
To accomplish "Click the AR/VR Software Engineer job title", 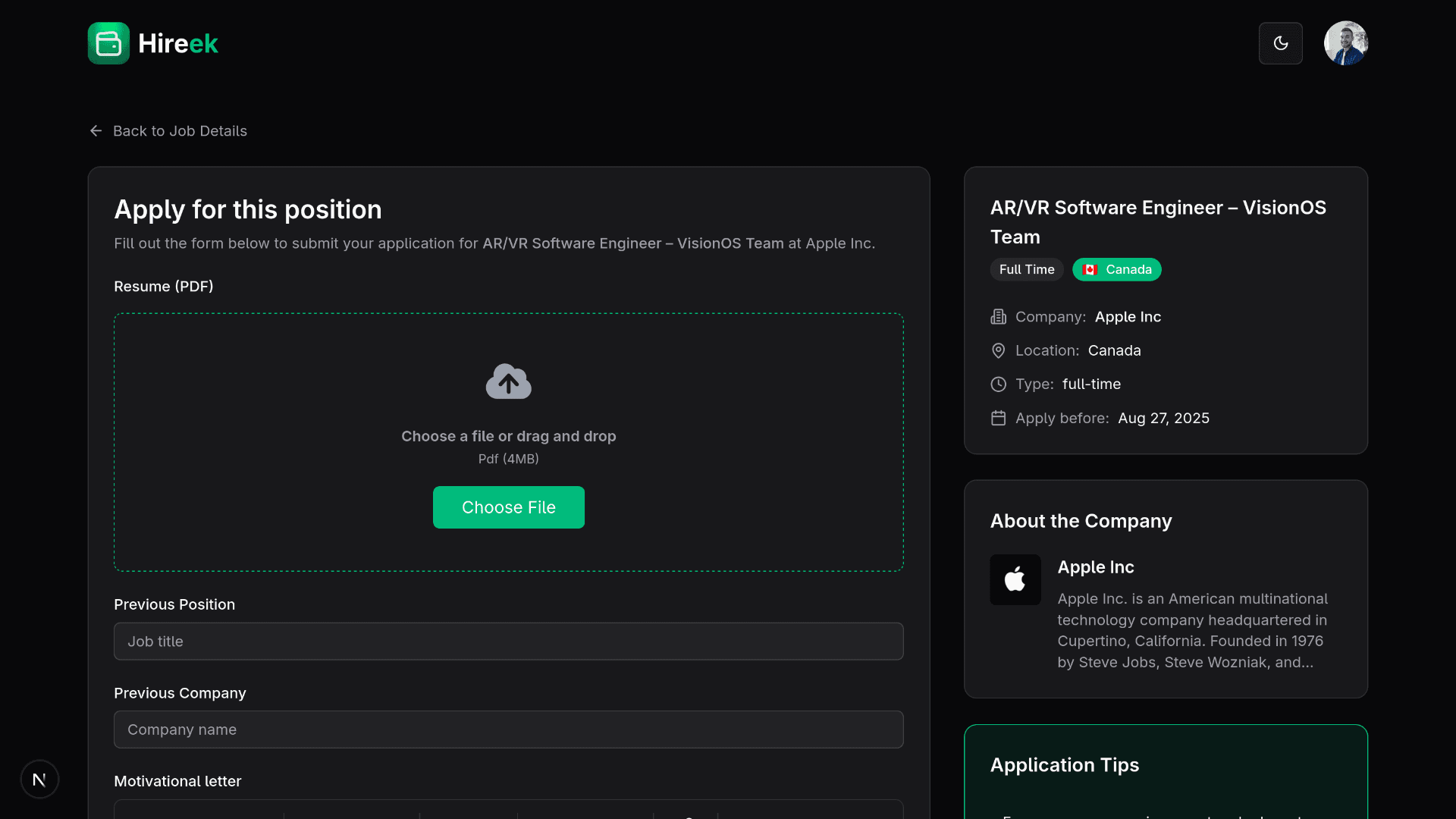I will 1158,222.
